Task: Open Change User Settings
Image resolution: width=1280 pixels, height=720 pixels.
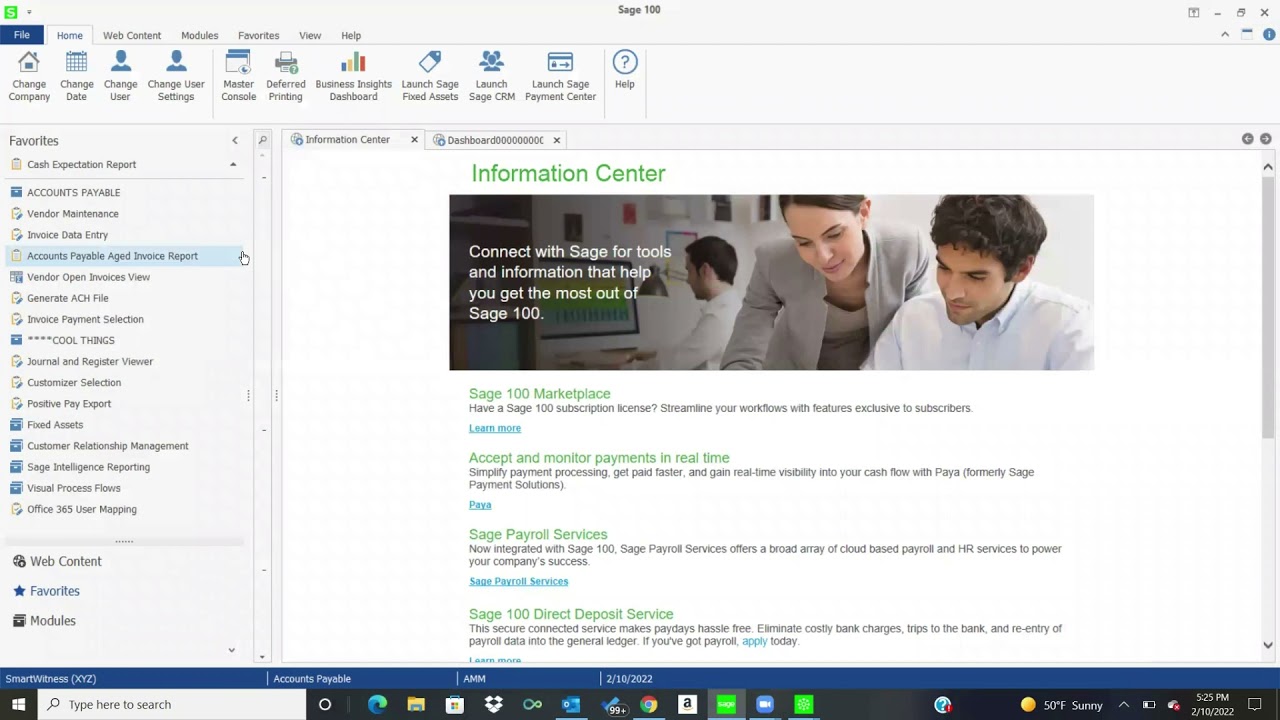Action: (176, 76)
